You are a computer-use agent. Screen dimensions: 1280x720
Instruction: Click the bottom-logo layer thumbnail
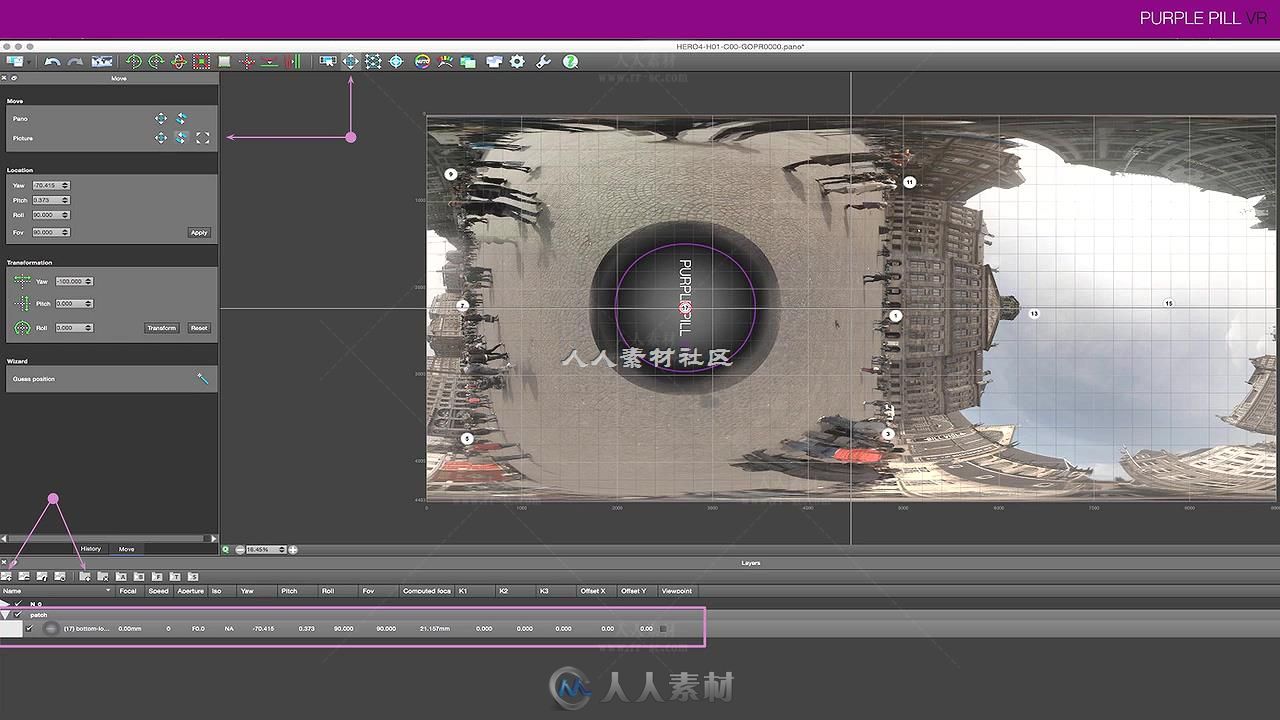tap(50, 629)
